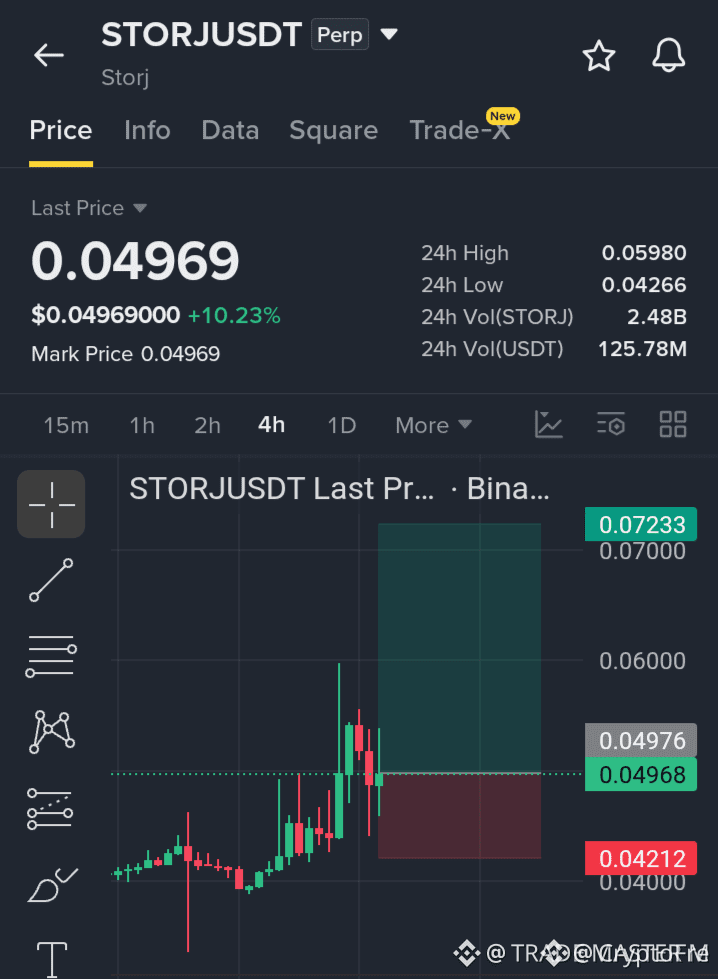Image resolution: width=718 pixels, height=979 pixels.
Task: Select the horizontal lines tool
Action: 51,656
